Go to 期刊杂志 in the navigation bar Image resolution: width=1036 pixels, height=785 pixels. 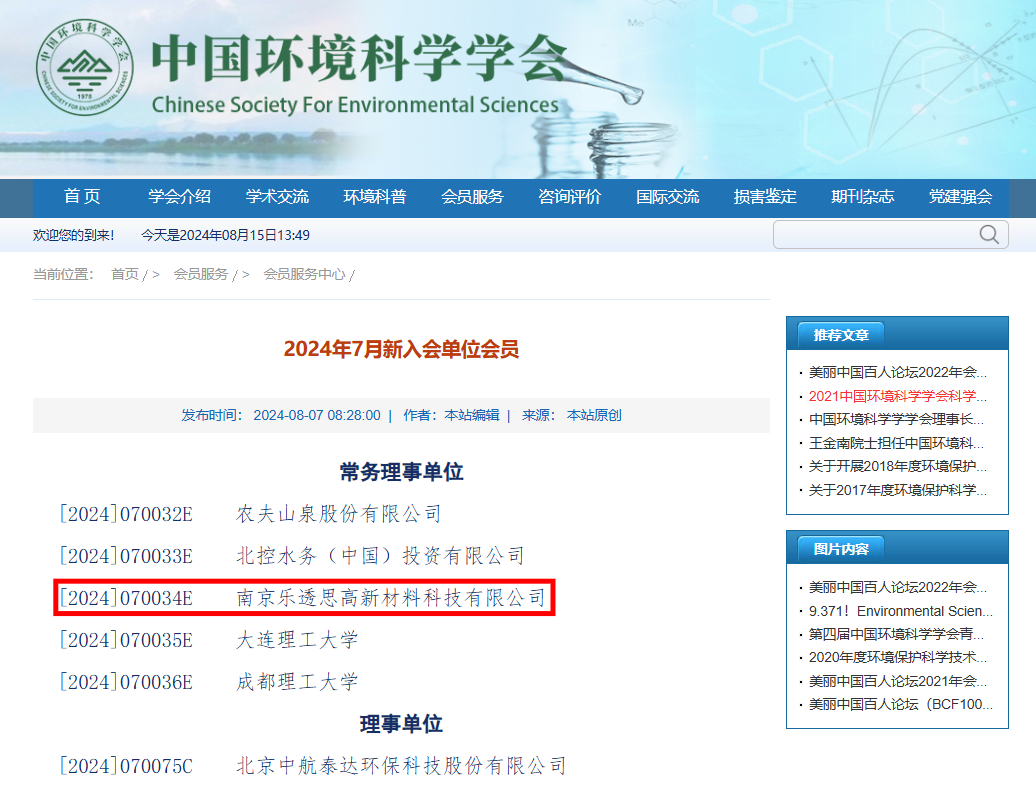pos(863,196)
